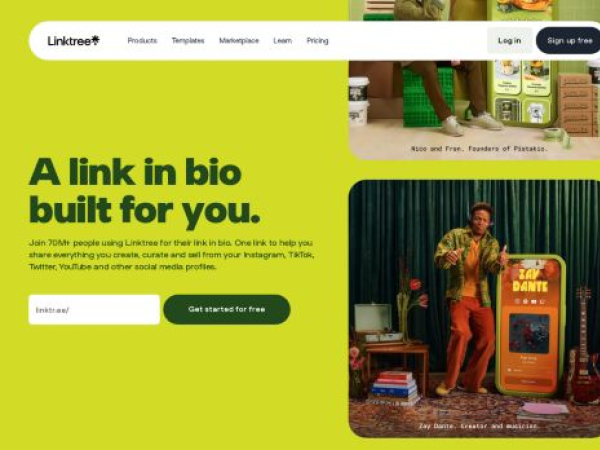Click the red electric guitar image
Viewport: 600px width, 450px height.
point(583,346)
